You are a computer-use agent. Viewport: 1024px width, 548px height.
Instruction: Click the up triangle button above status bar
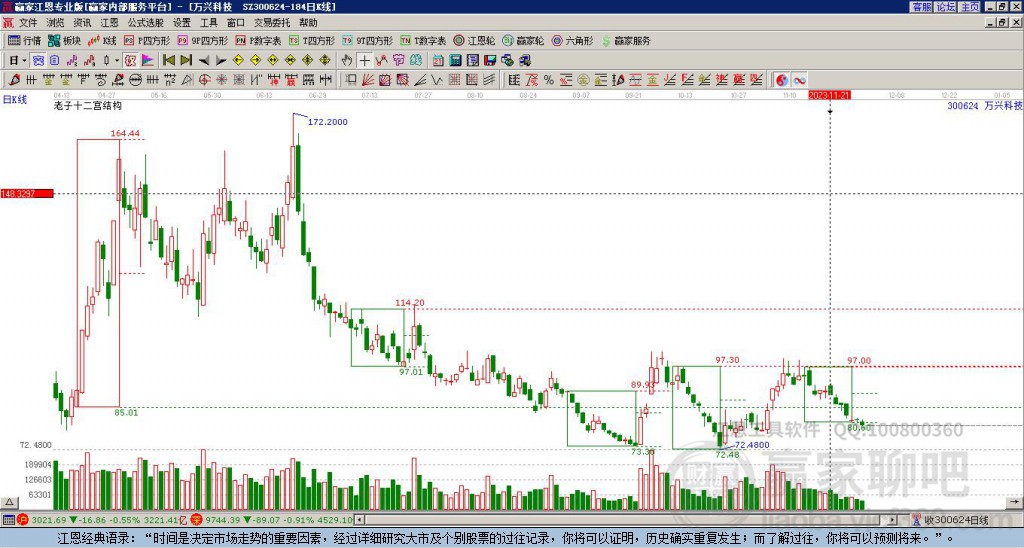click(x=9, y=503)
